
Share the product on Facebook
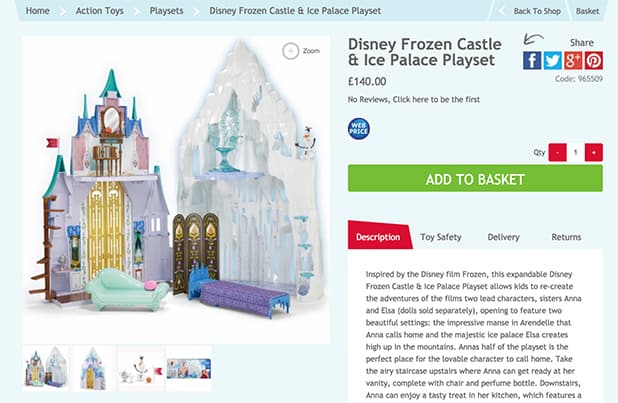[x=532, y=60]
